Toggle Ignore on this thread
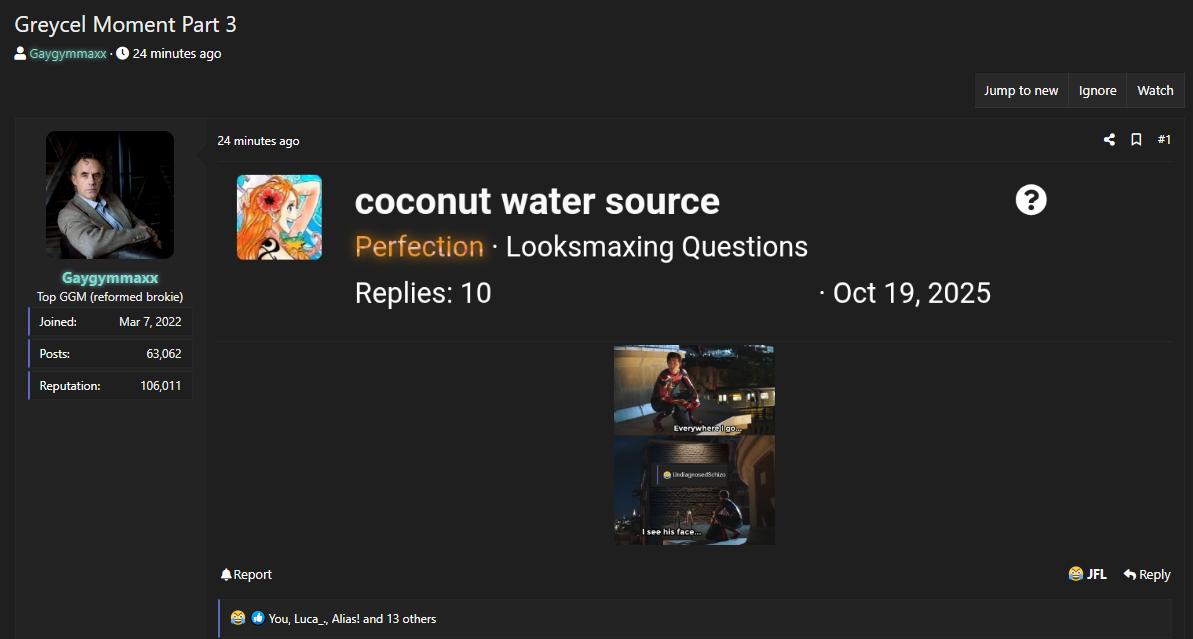The height and width of the screenshot is (639, 1193). click(x=1097, y=90)
